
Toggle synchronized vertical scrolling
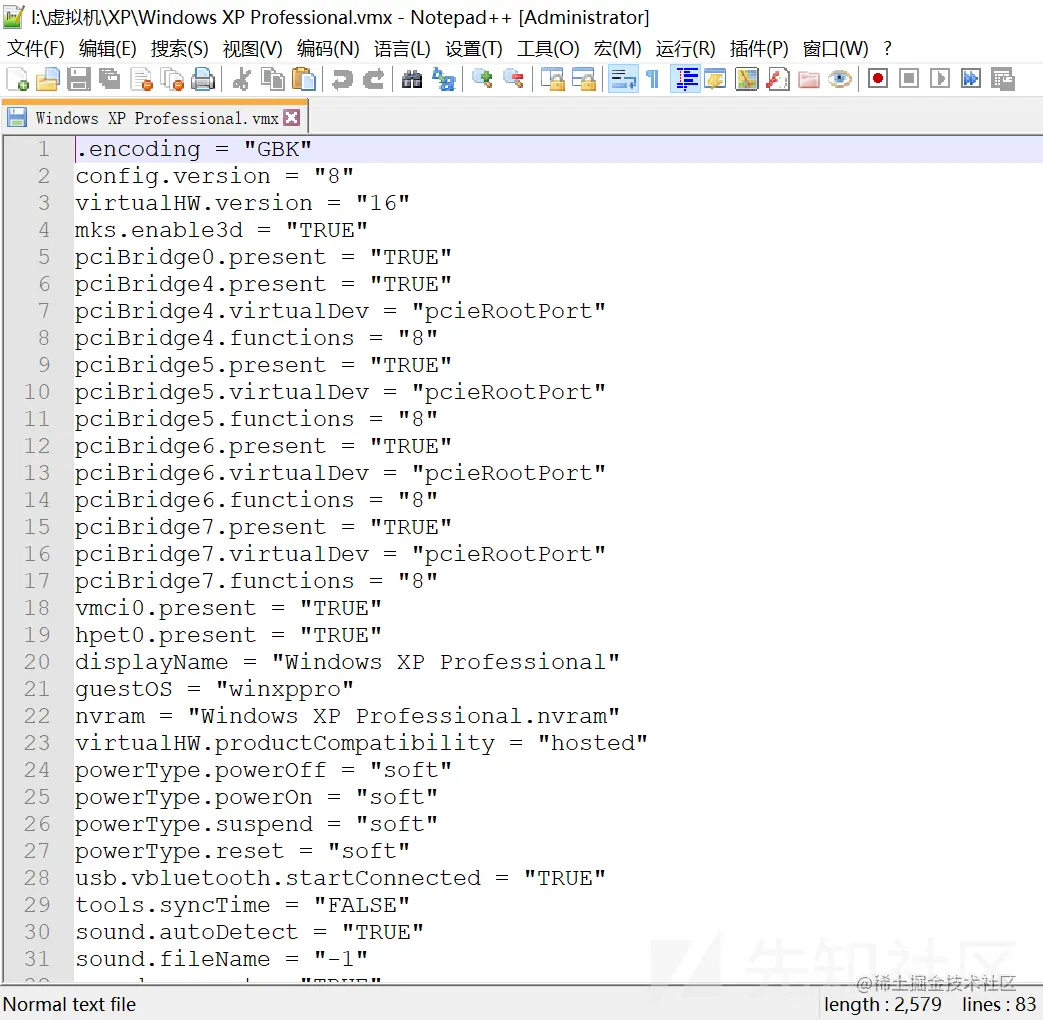tap(552, 79)
